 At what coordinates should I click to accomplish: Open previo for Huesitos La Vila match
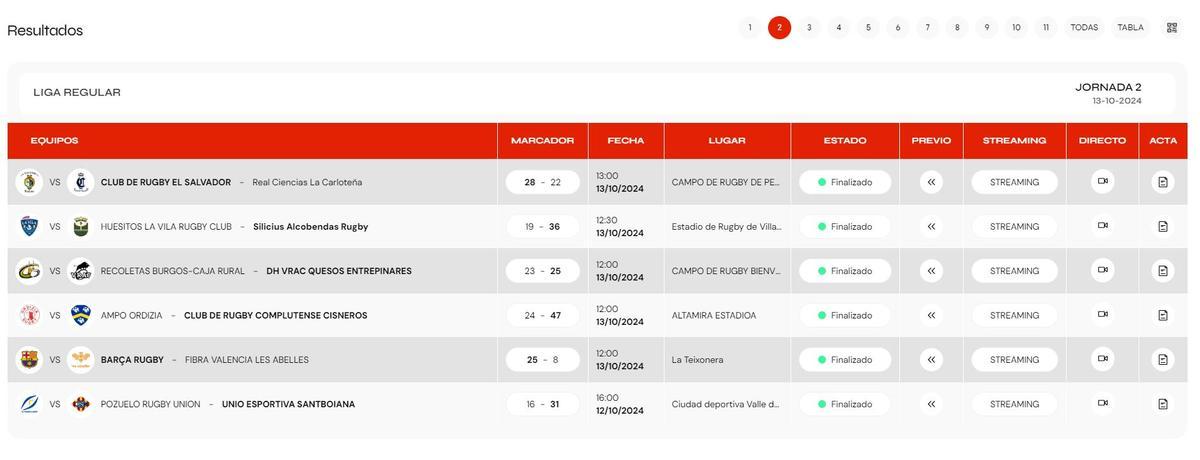(931, 227)
